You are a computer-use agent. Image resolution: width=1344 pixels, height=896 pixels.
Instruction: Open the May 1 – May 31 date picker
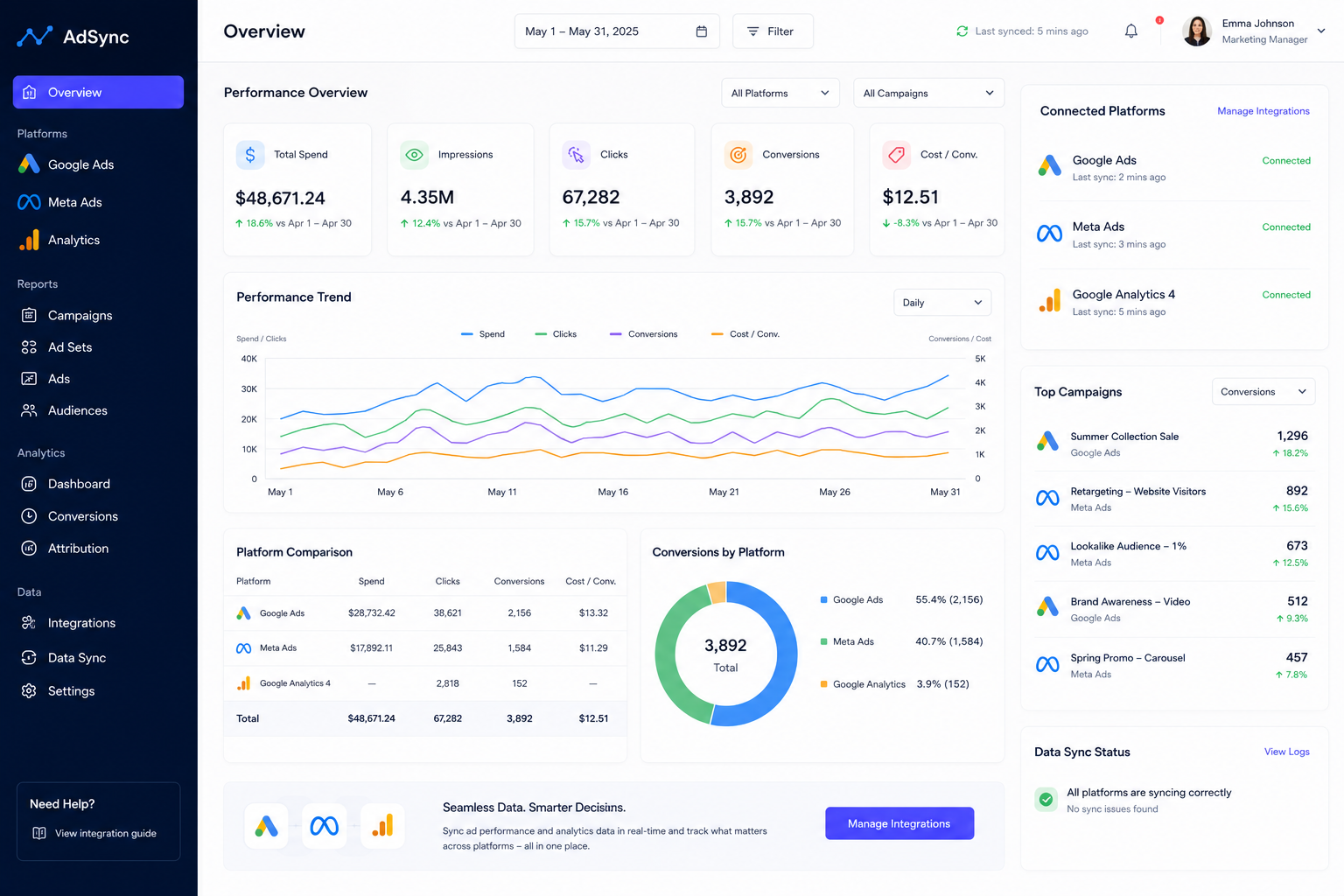click(x=617, y=31)
